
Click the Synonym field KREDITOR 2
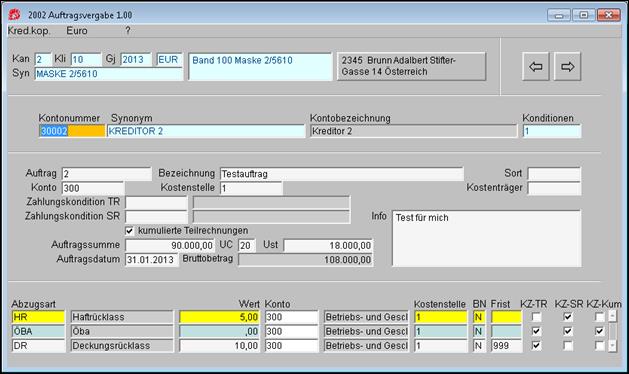tap(206, 131)
